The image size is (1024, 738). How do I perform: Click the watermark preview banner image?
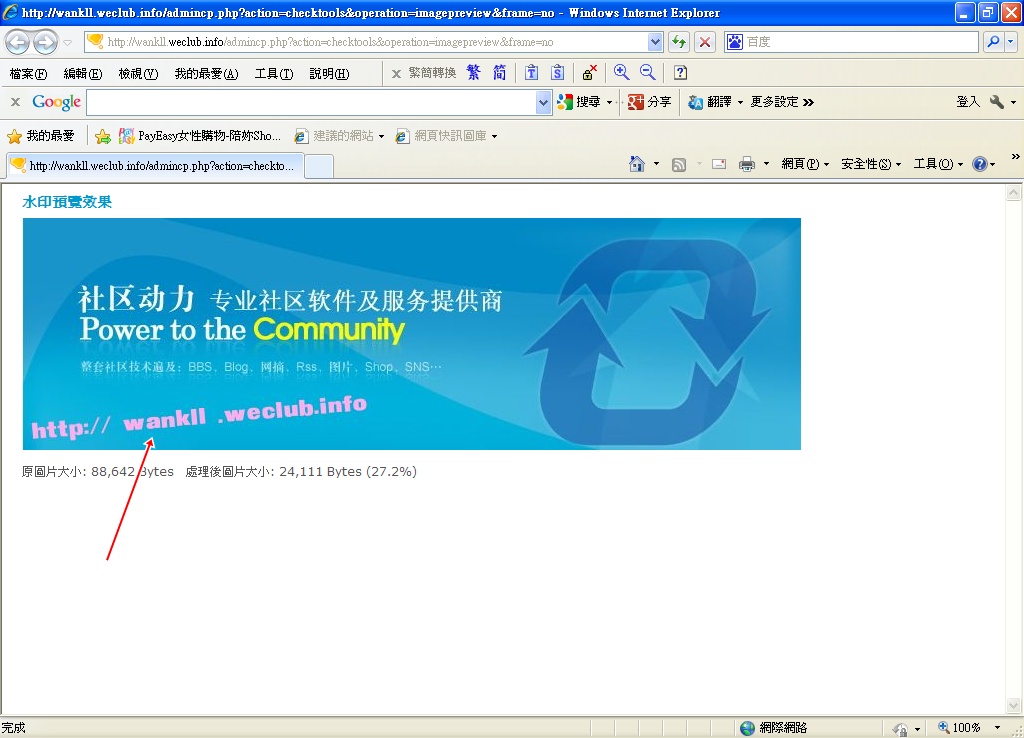(x=411, y=334)
